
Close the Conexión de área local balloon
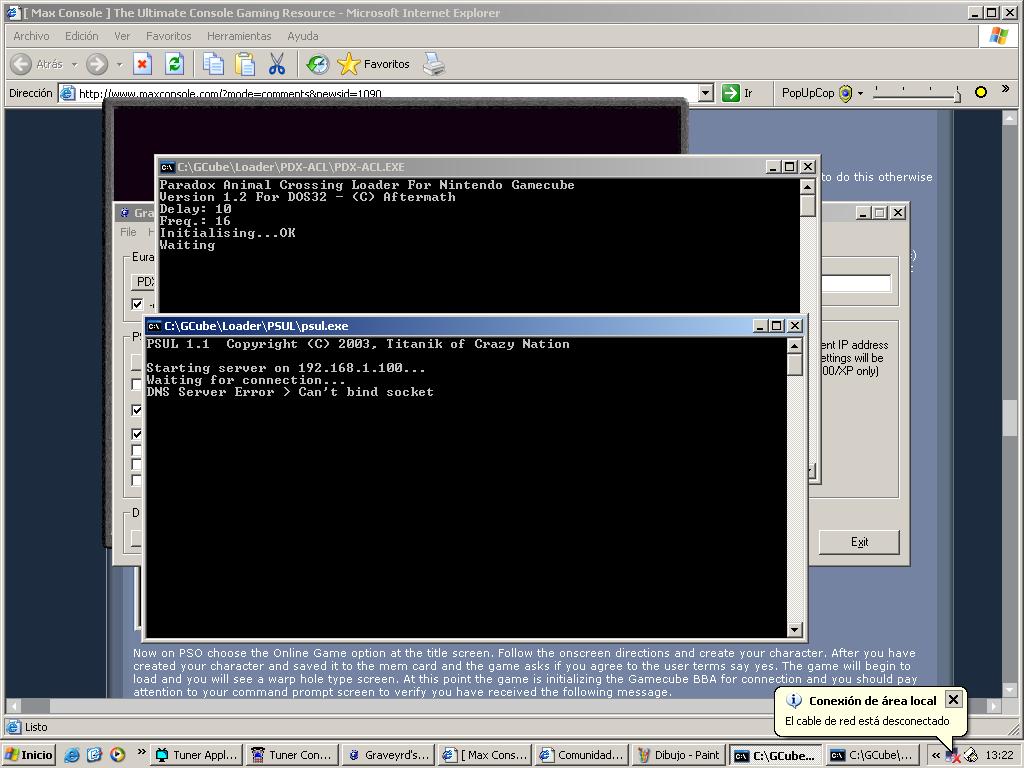click(953, 700)
